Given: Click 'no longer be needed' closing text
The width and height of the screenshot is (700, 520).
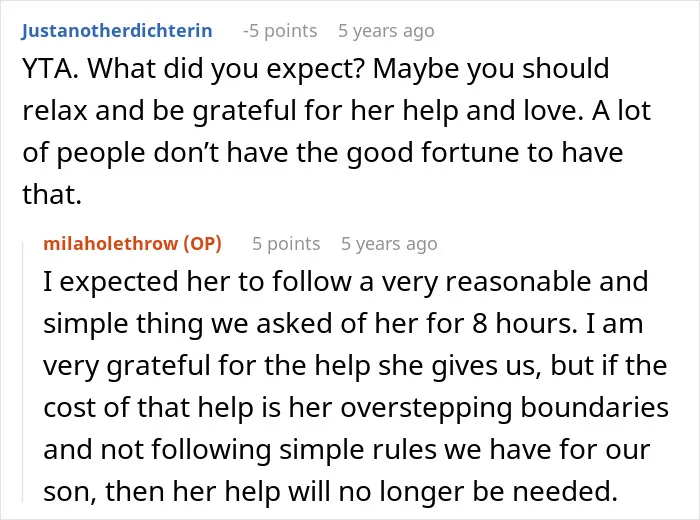Looking at the screenshot, I should click(479, 491).
